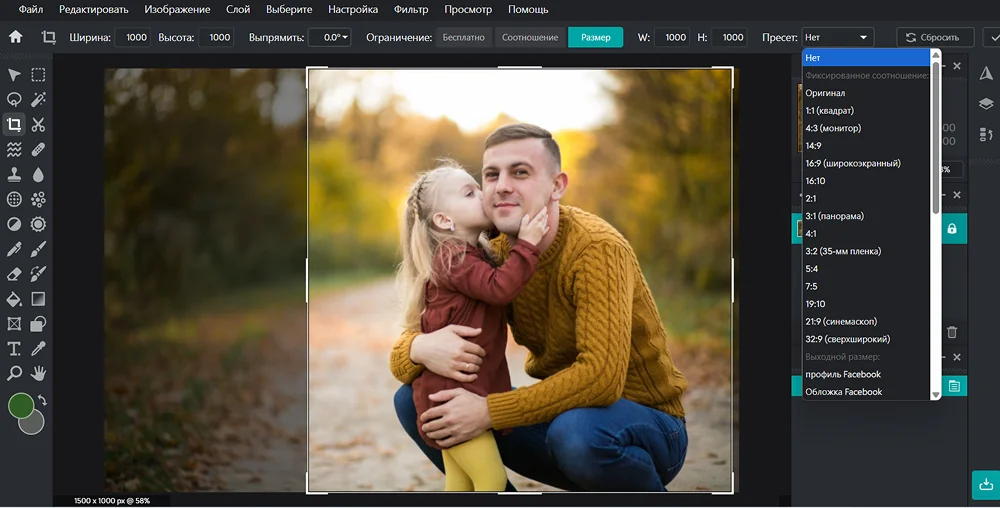Viewport: 1000px width, 508px height.
Task: Pick the Text tool
Action: coord(14,349)
